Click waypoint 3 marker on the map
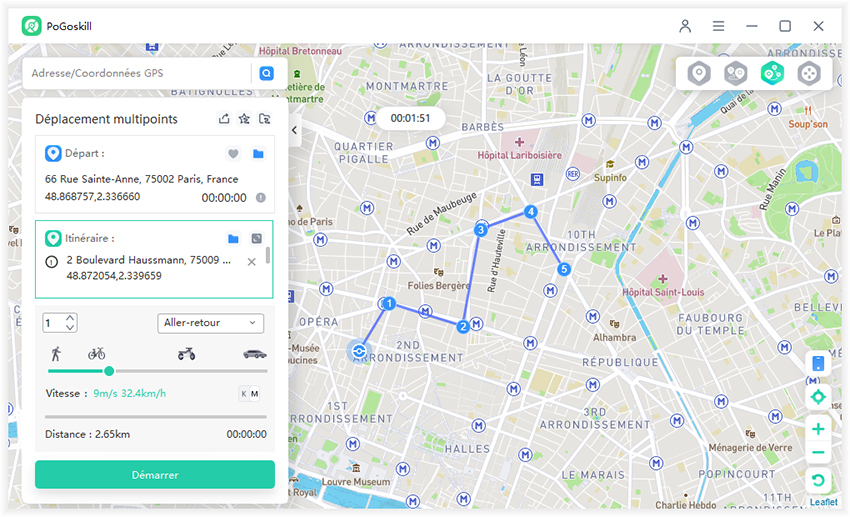The image size is (850, 517). pyautogui.click(x=480, y=230)
